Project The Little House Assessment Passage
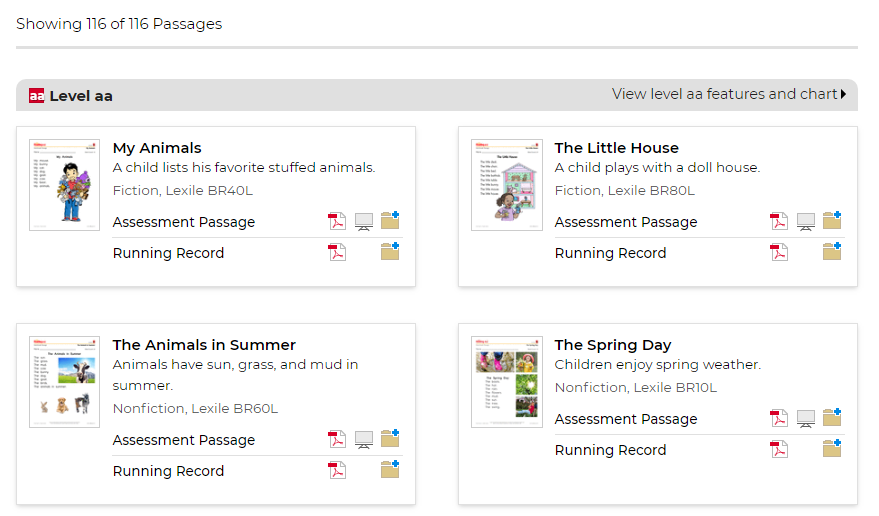This screenshot has height=516, width=879. point(806,222)
